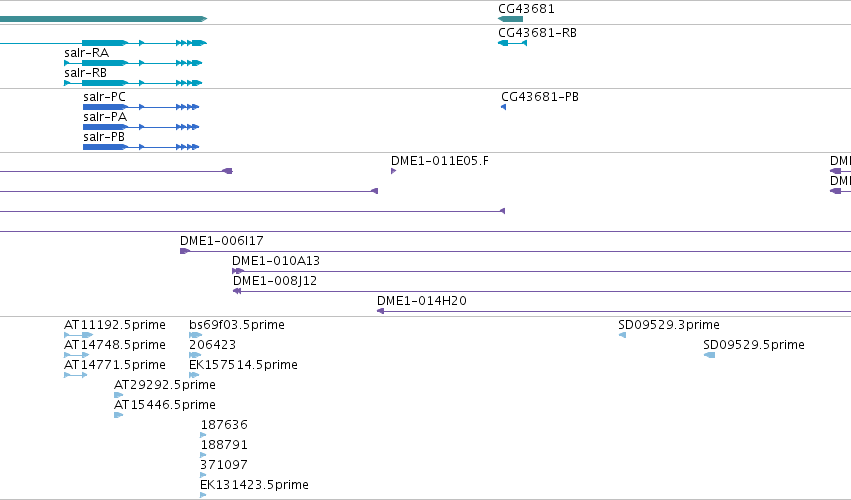Select the salr-PA protein feature
The width and height of the screenshot is (851, 500).
tap(141, 127)
